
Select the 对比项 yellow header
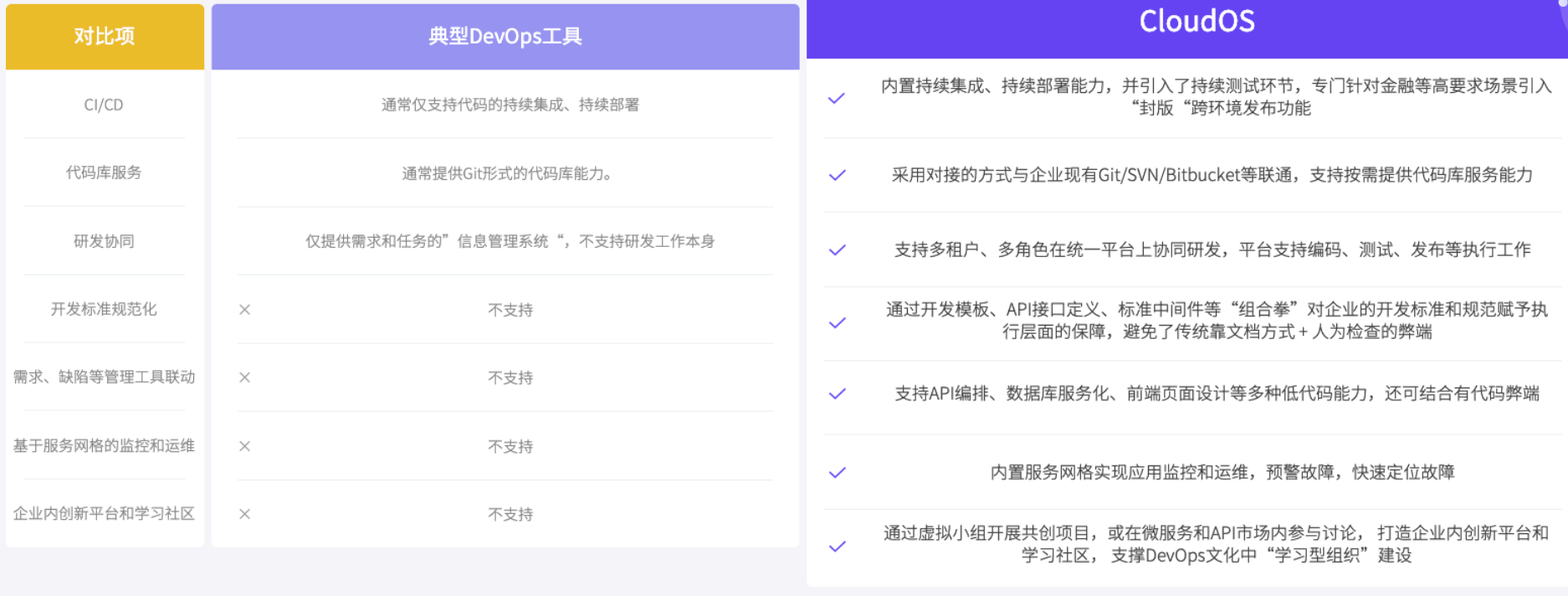(x=105, y=36)
